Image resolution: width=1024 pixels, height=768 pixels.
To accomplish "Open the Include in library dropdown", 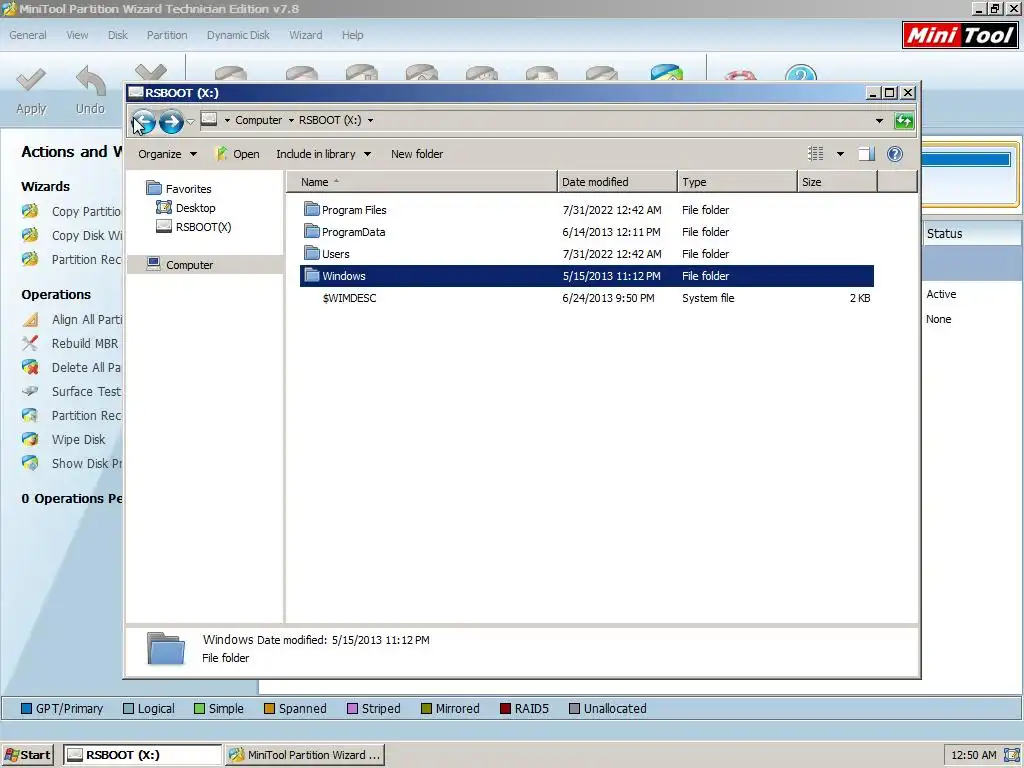I will [323, 154].
